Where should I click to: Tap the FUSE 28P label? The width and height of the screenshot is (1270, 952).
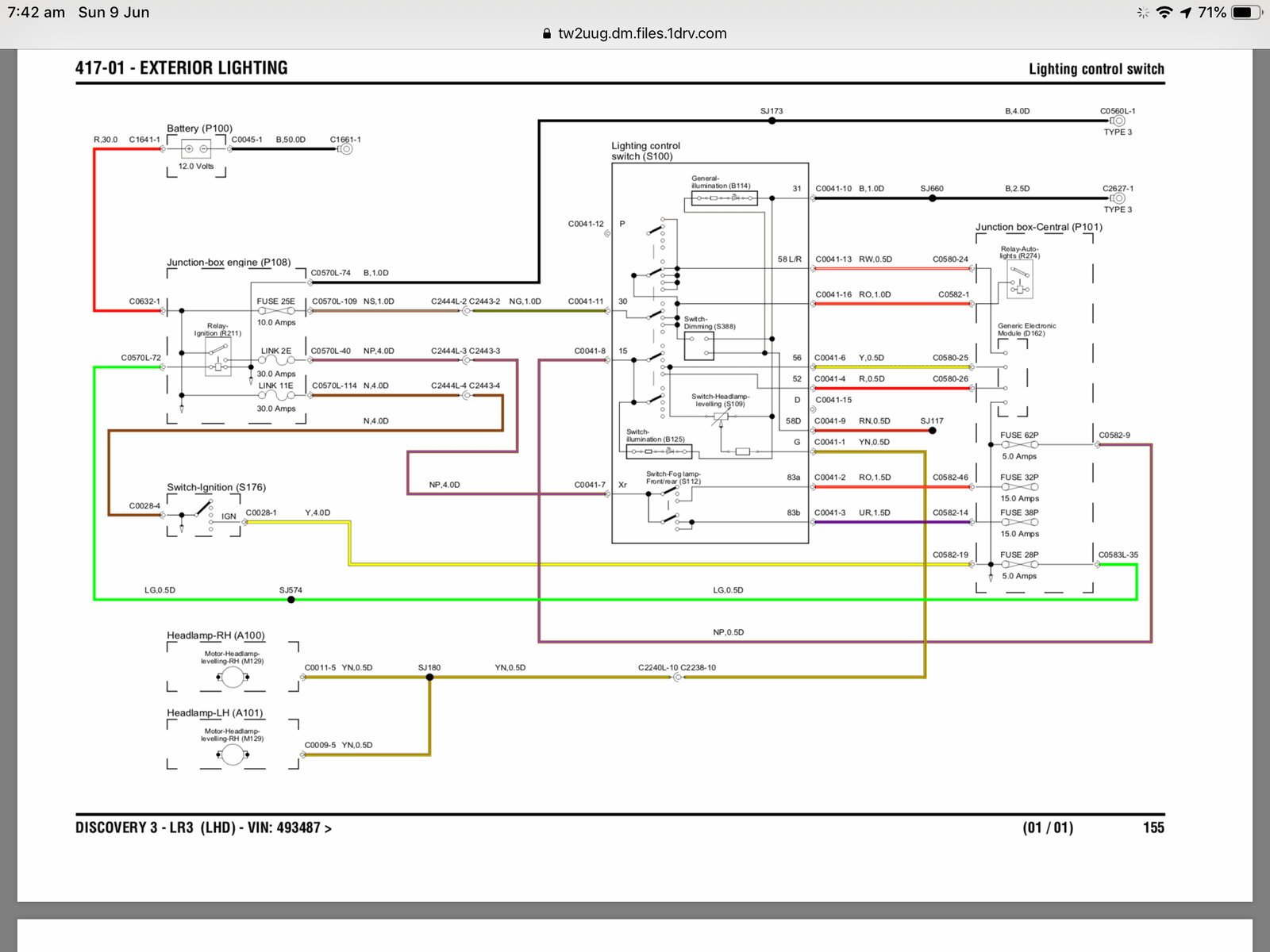pos(1019,555)
